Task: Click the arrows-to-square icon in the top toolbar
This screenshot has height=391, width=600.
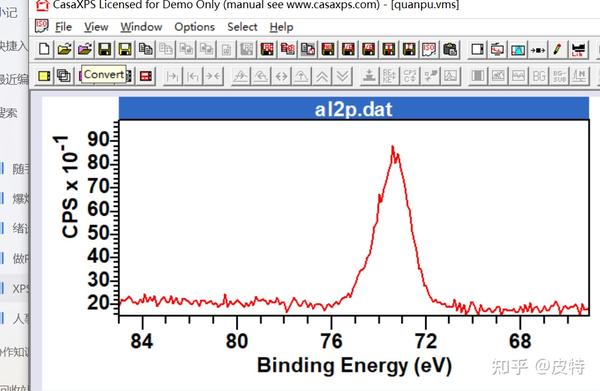Action: pos(538,49)
